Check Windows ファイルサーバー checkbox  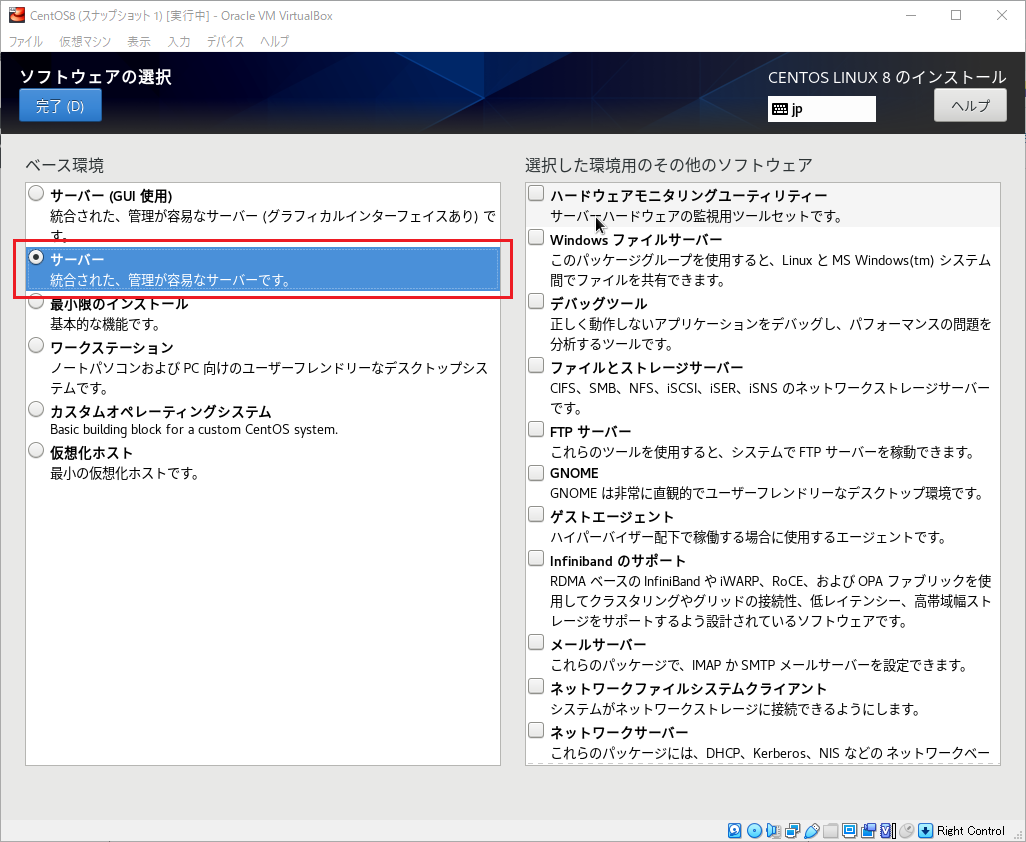[x=536, y=237]
